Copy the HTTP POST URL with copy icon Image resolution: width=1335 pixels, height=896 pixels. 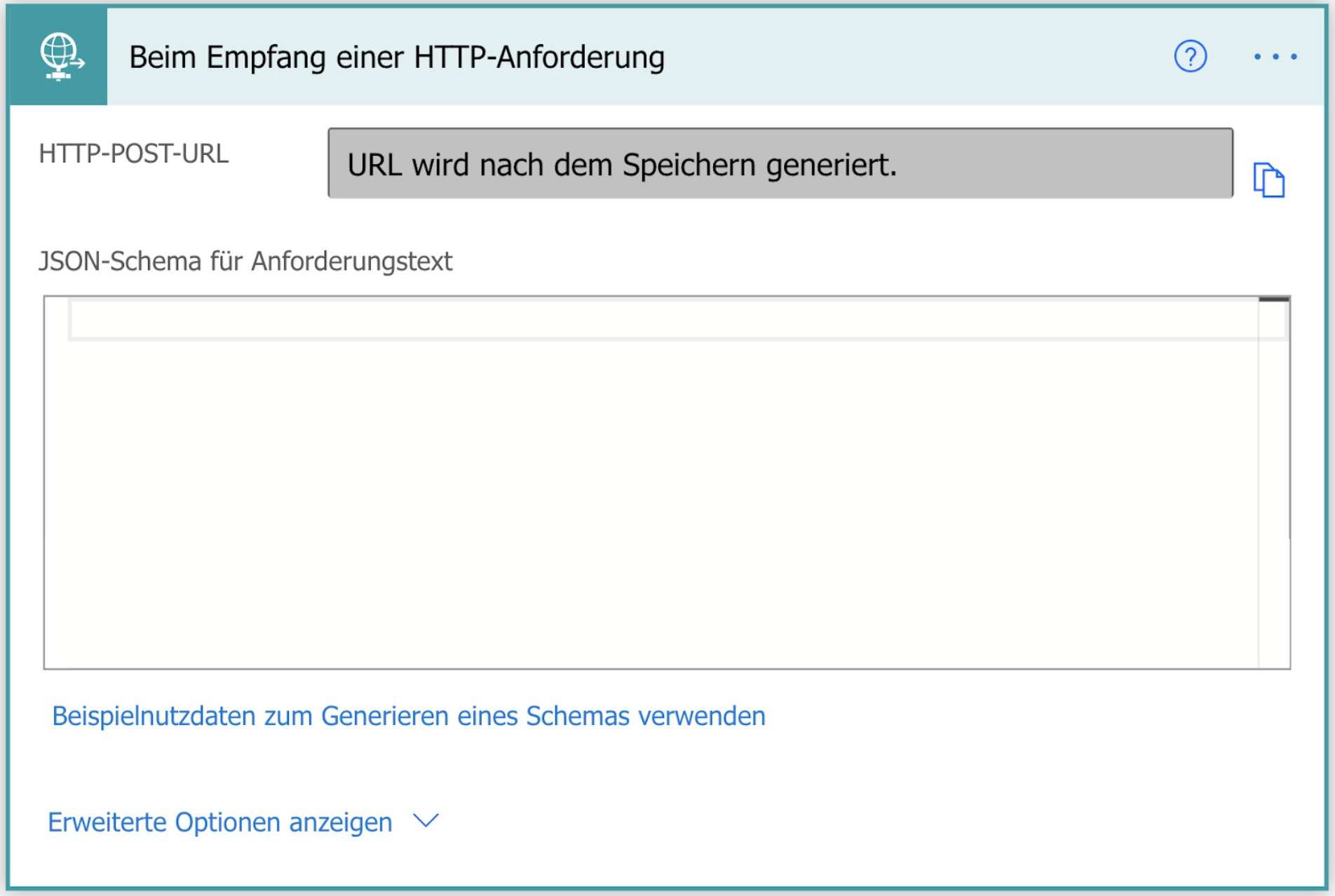(1268, 180)
